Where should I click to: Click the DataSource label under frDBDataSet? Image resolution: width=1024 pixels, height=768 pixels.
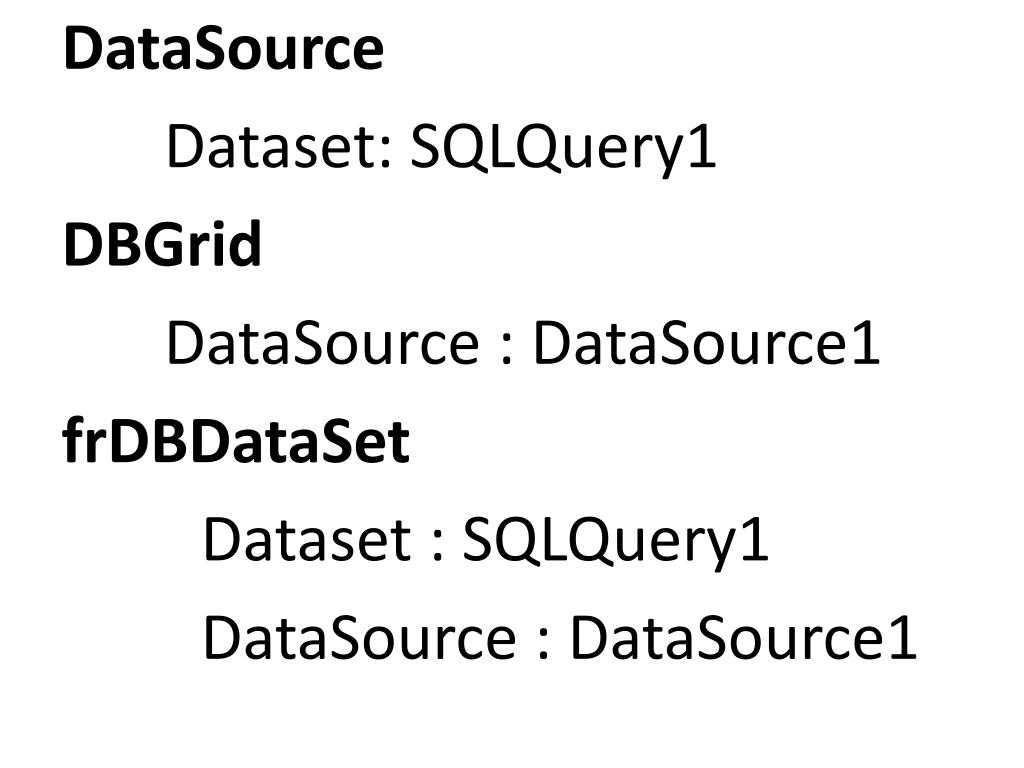360,637
